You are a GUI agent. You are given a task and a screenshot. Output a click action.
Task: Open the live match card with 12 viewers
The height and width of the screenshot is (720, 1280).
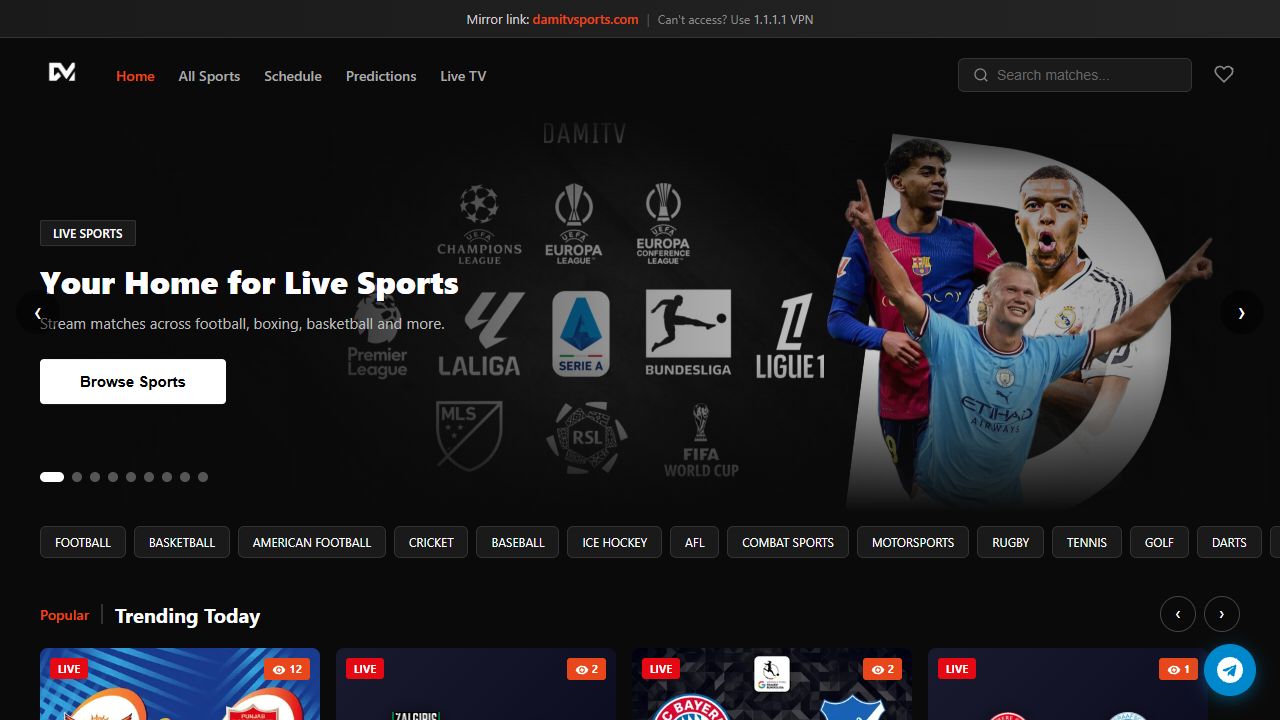click(180, 684)
